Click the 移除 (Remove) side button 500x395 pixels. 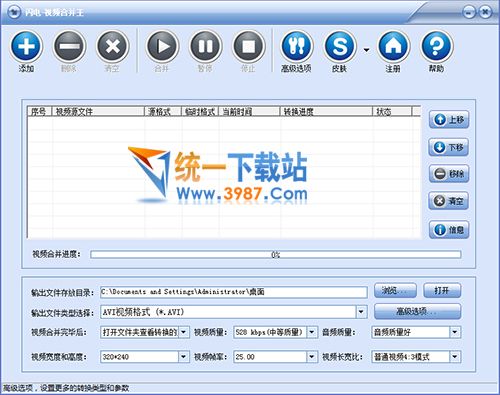[x=449, y=174]
